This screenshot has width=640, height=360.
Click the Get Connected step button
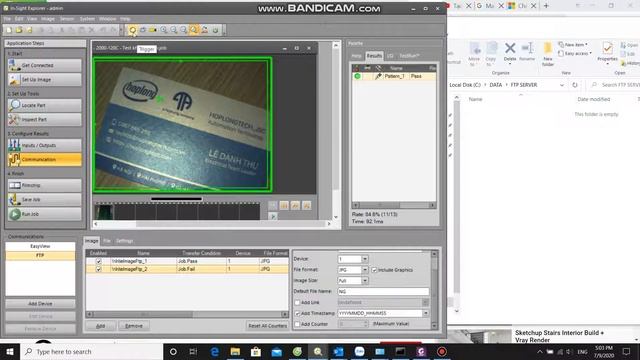coord(44,65)
